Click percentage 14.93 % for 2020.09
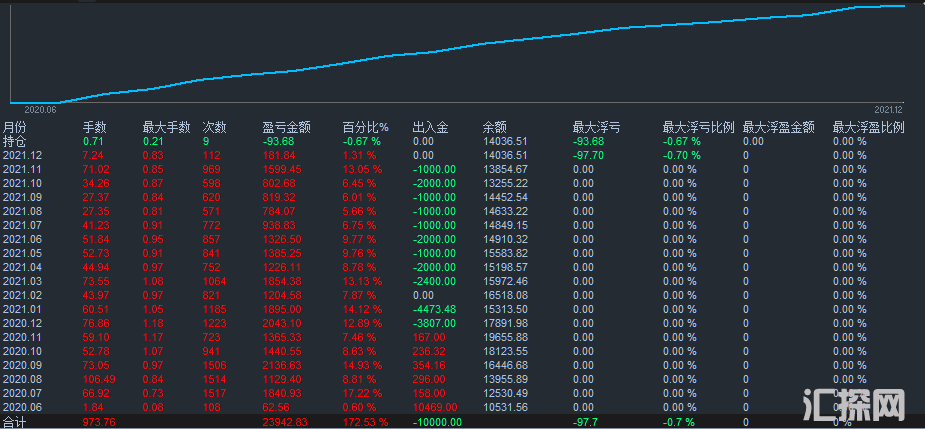This screenshot has height=429, width=925. [x=363, y=365]
